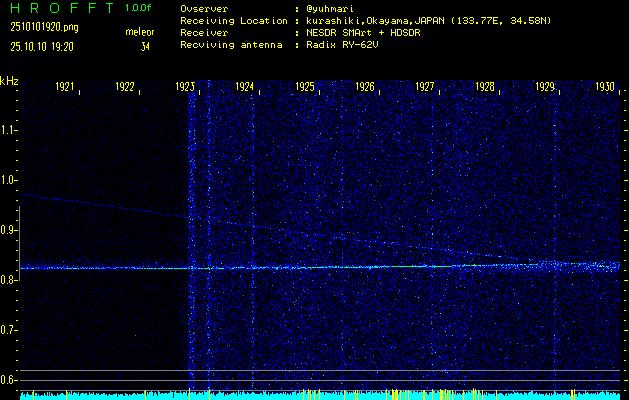Image resolution: width=629 pixels, height=400 pixels.
Task: Click the kHz axis unit label
Action: click(x=9, y=81)
